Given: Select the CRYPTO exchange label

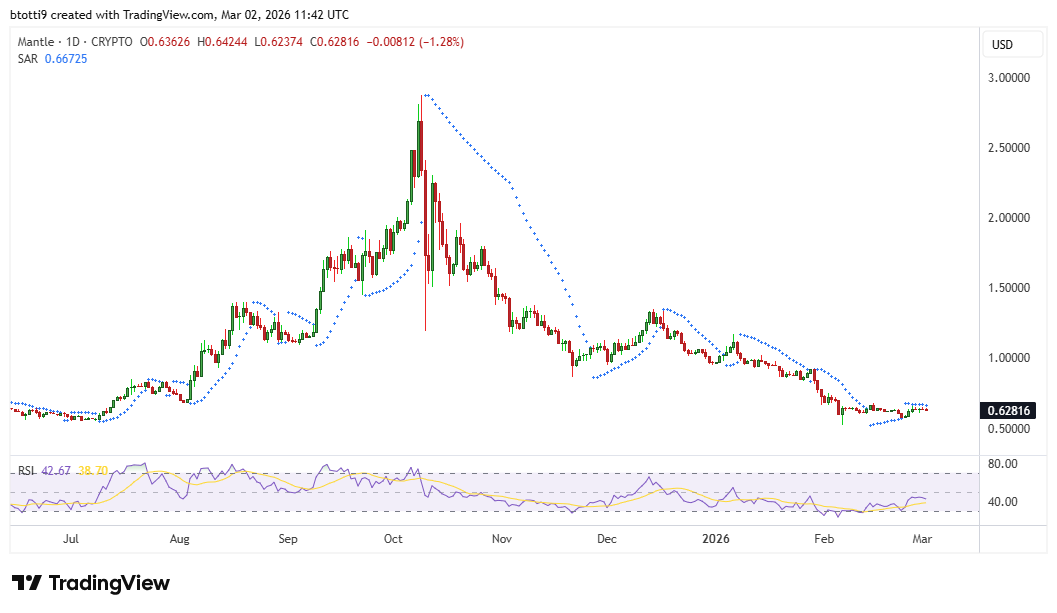Looking at the screenshot, I should tap(113, 42).
